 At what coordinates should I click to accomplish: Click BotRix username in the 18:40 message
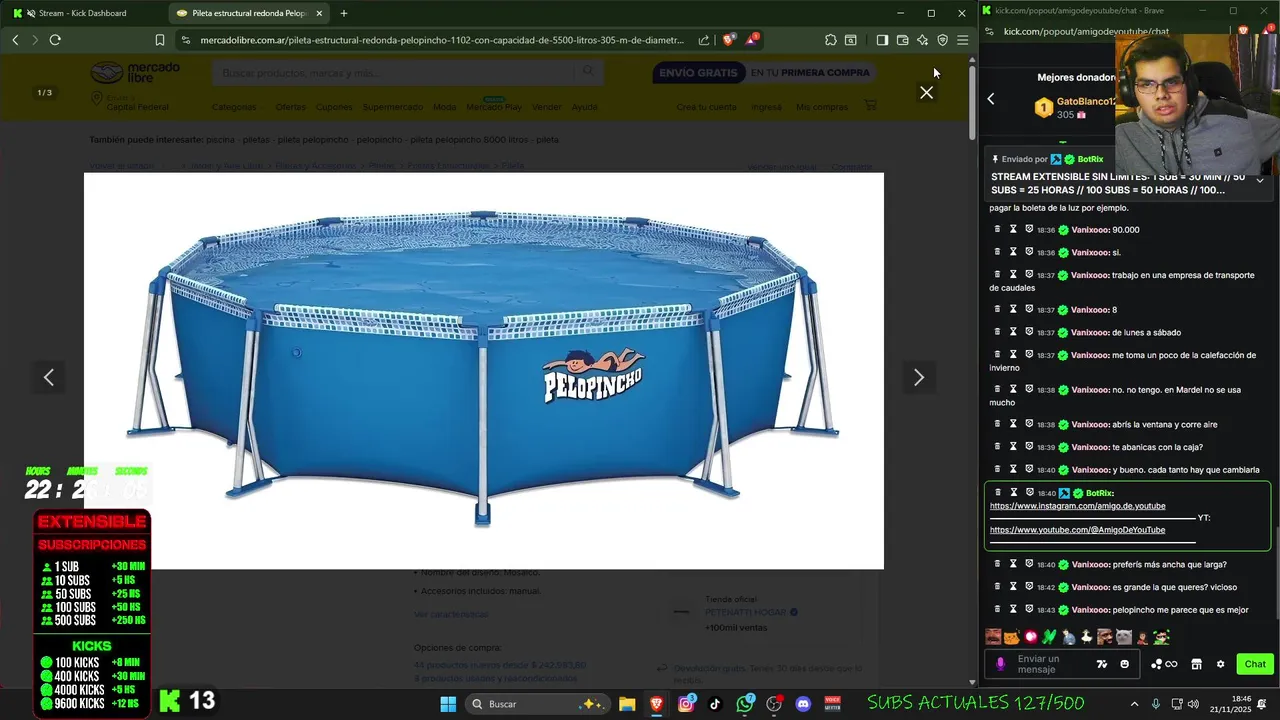[x=1099, y=493]
